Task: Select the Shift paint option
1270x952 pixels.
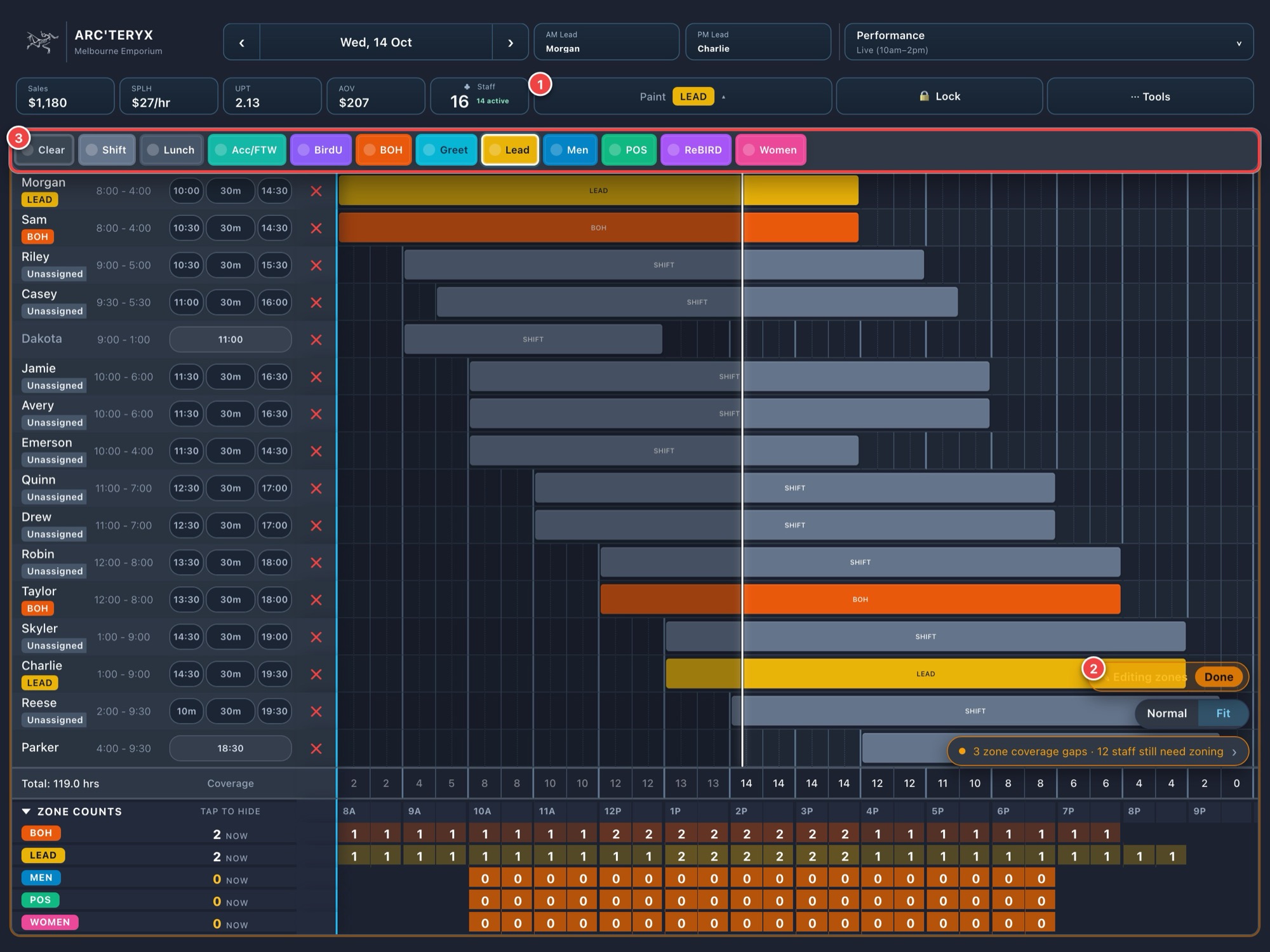Action: coord(107,150)
